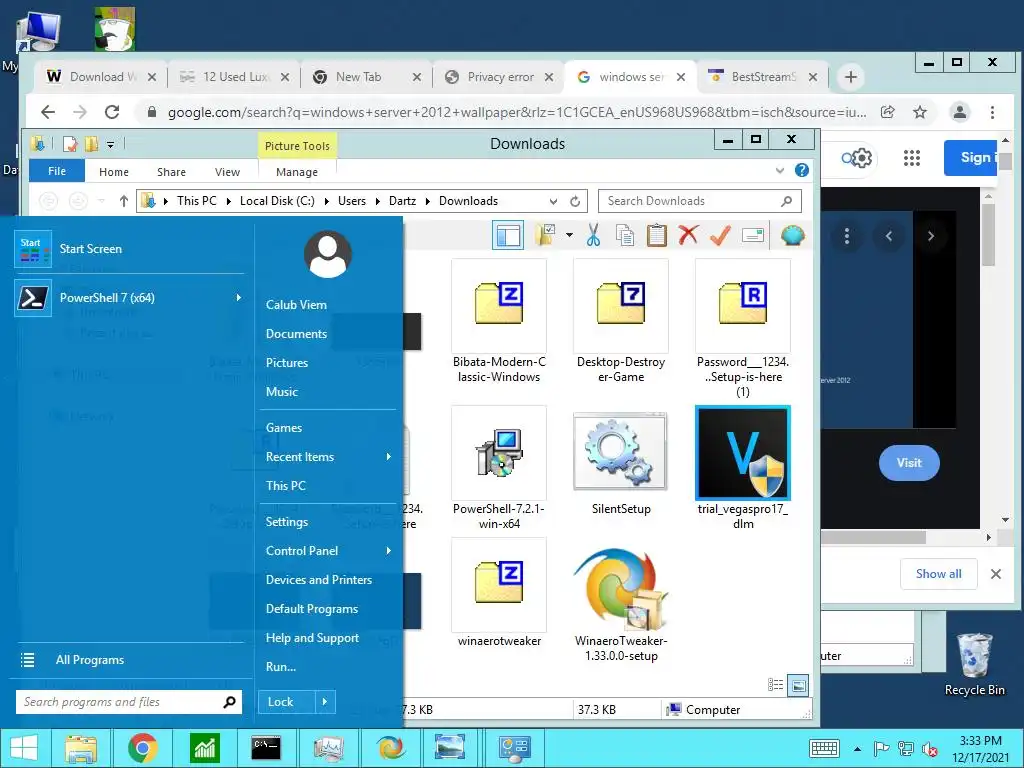Switch to details view icon at bottom right

(775, 685)
